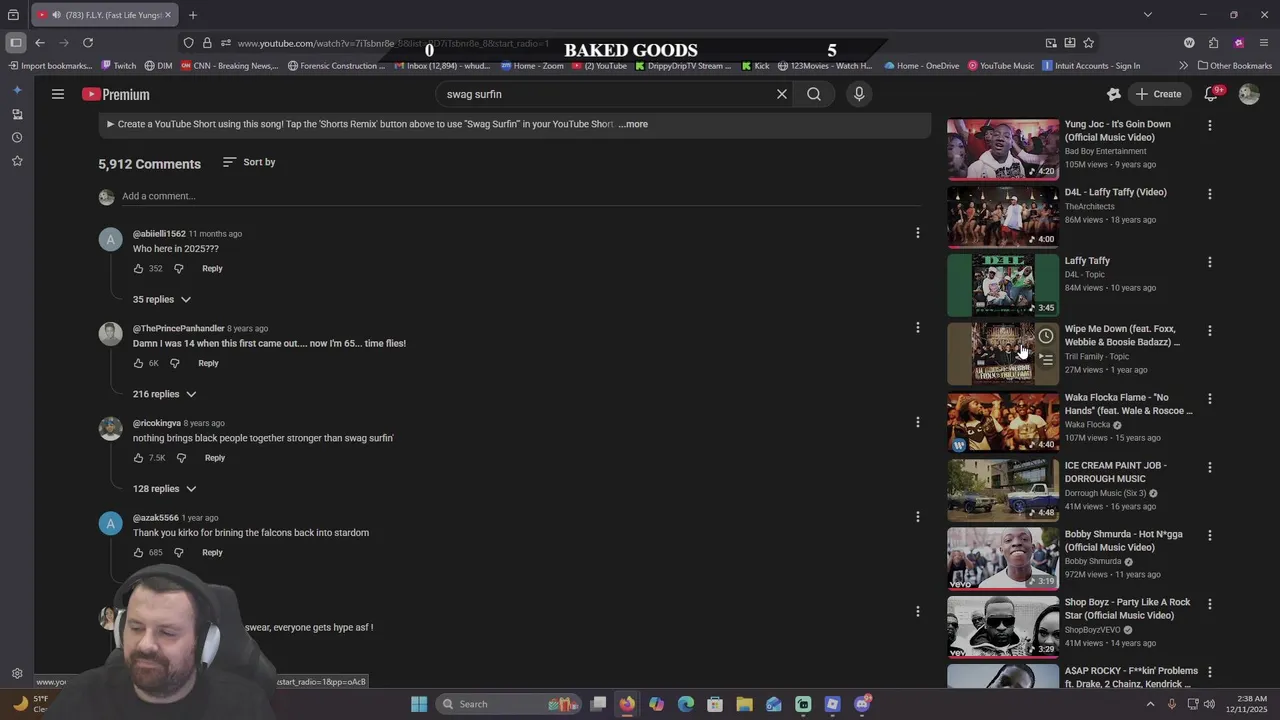
Task: Expand the 216 replies thread
Action: tap(165, 395)
